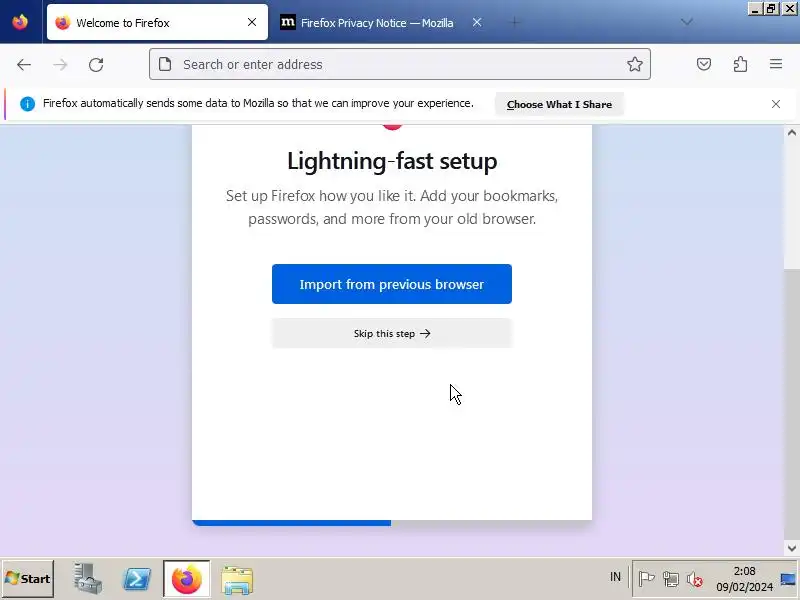The width and height of the screenshot is (800, 600).
Task: Restore down the Firefox window
Action: (771, 9)
